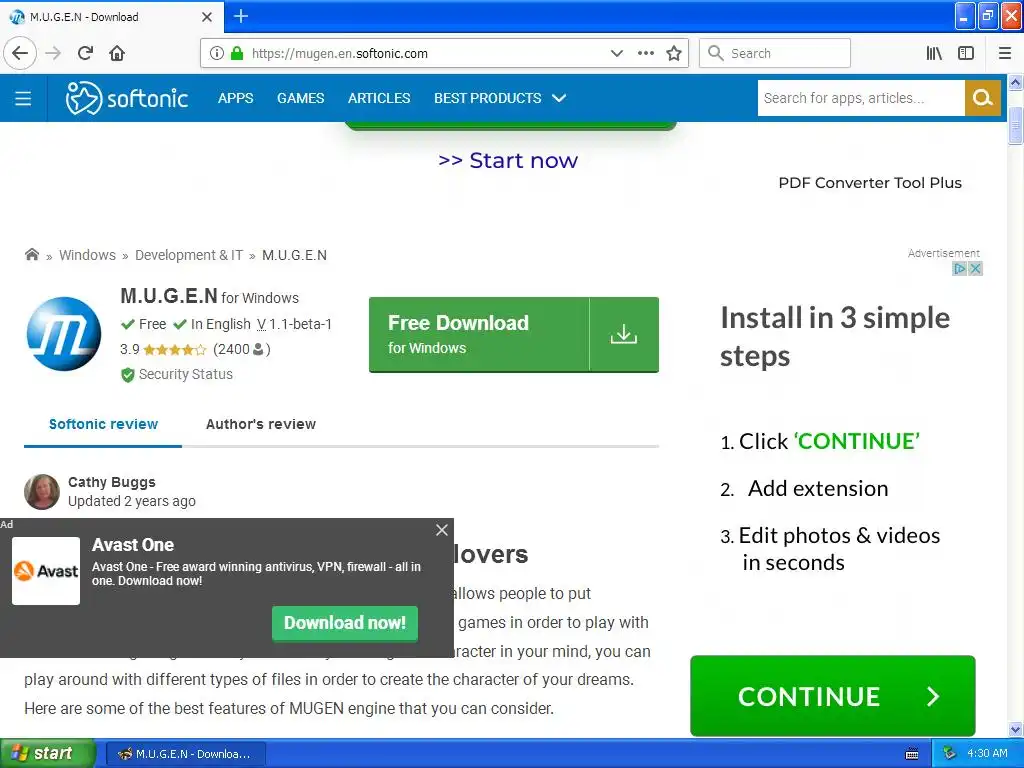Open the Windows start button
The height and width of the screenshot is (768, 1024).
click(47, 754)
